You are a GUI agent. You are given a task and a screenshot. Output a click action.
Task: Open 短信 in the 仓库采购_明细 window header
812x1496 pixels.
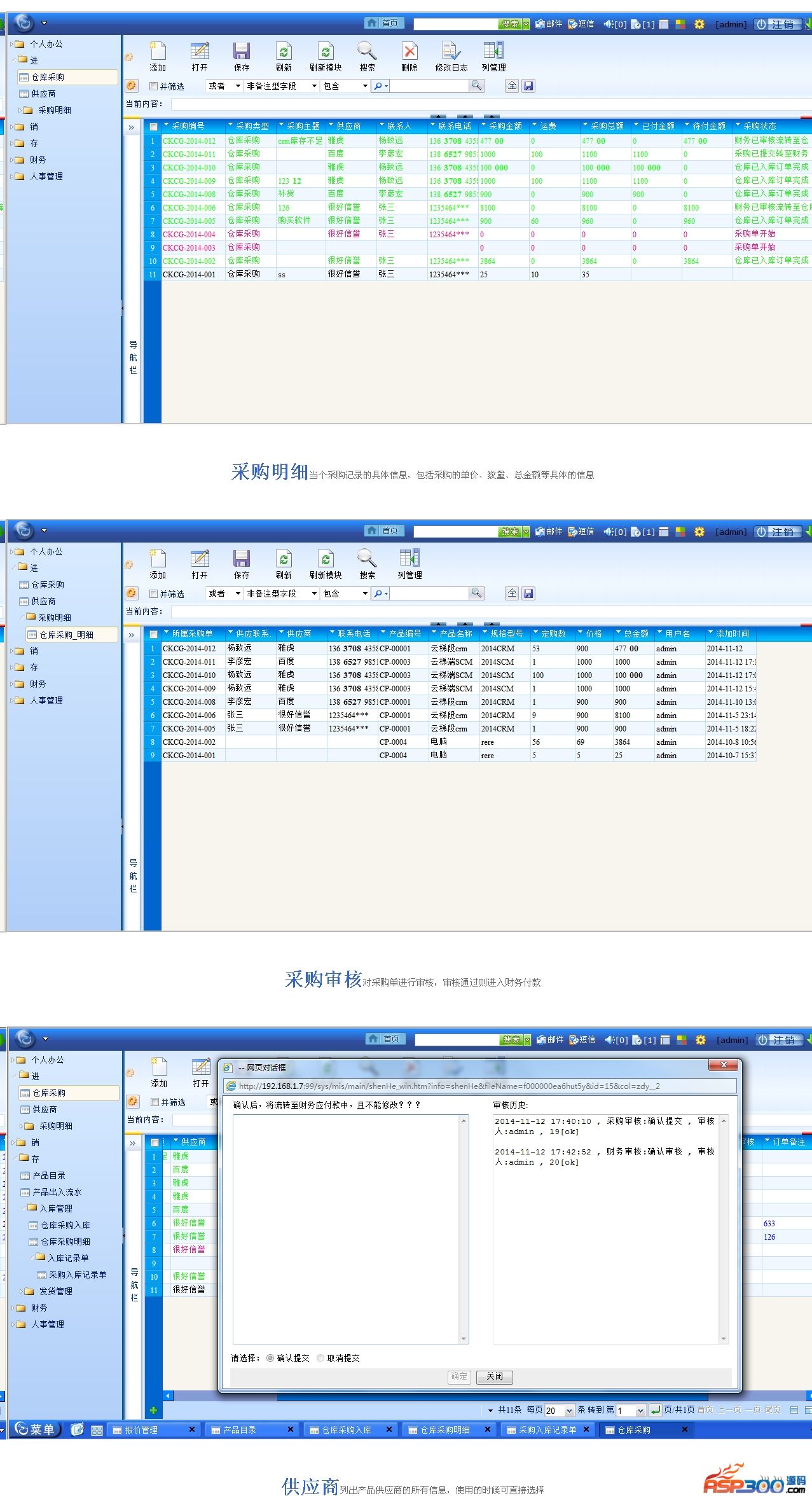click(581, 531)
